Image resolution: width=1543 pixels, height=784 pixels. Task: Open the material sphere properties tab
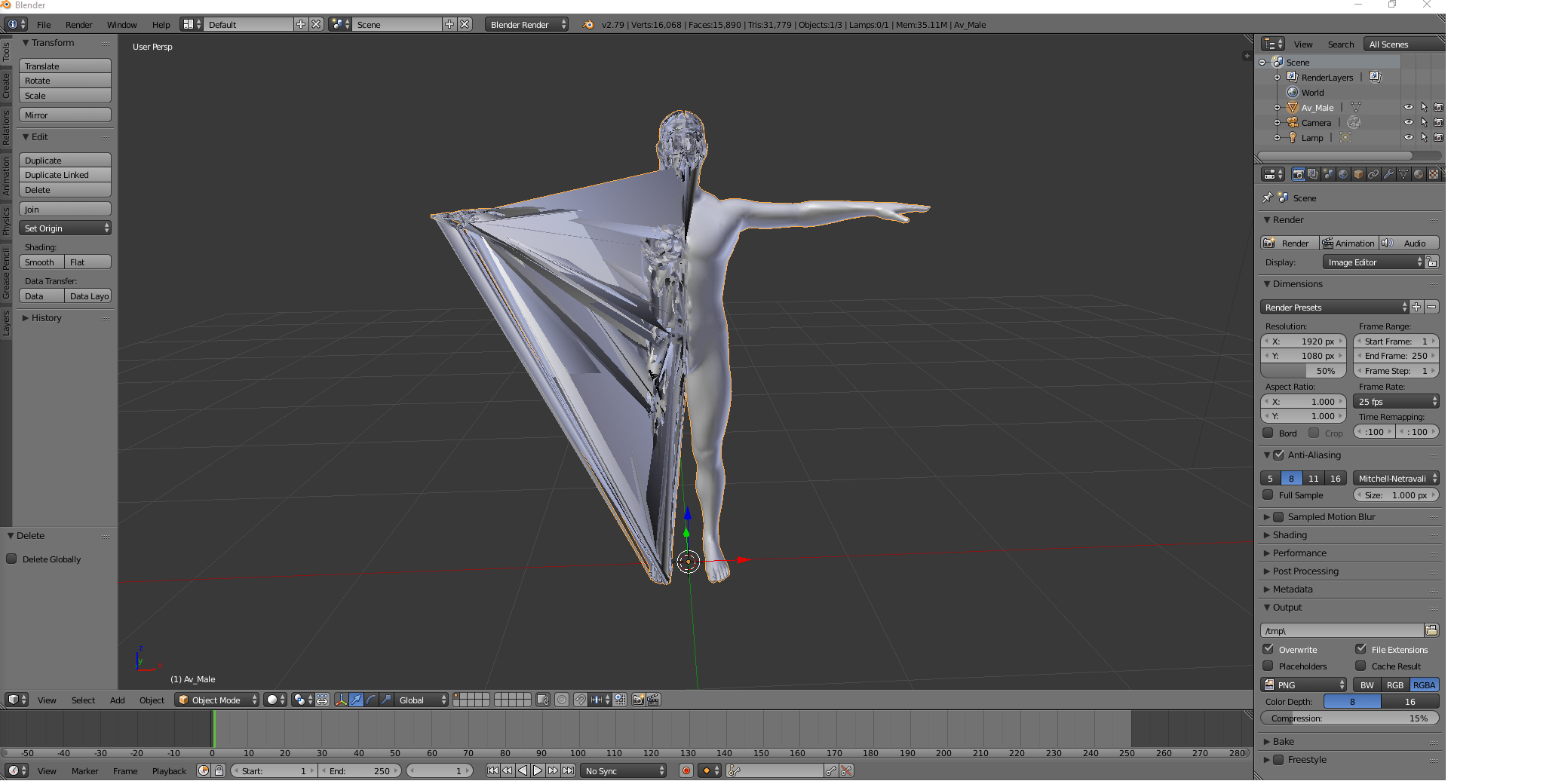[1419, 174]
